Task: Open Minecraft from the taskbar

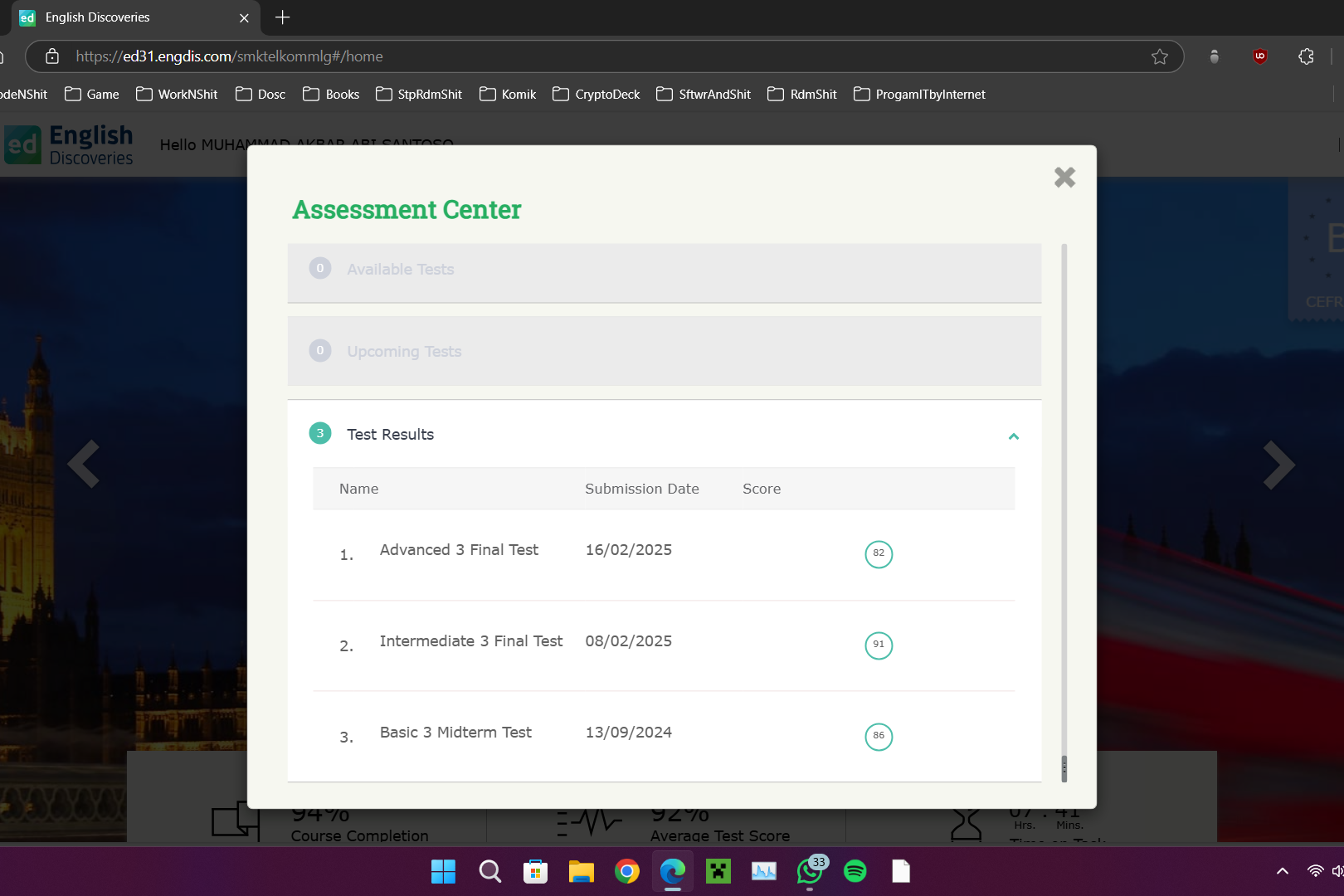Action: pos(718,871)
